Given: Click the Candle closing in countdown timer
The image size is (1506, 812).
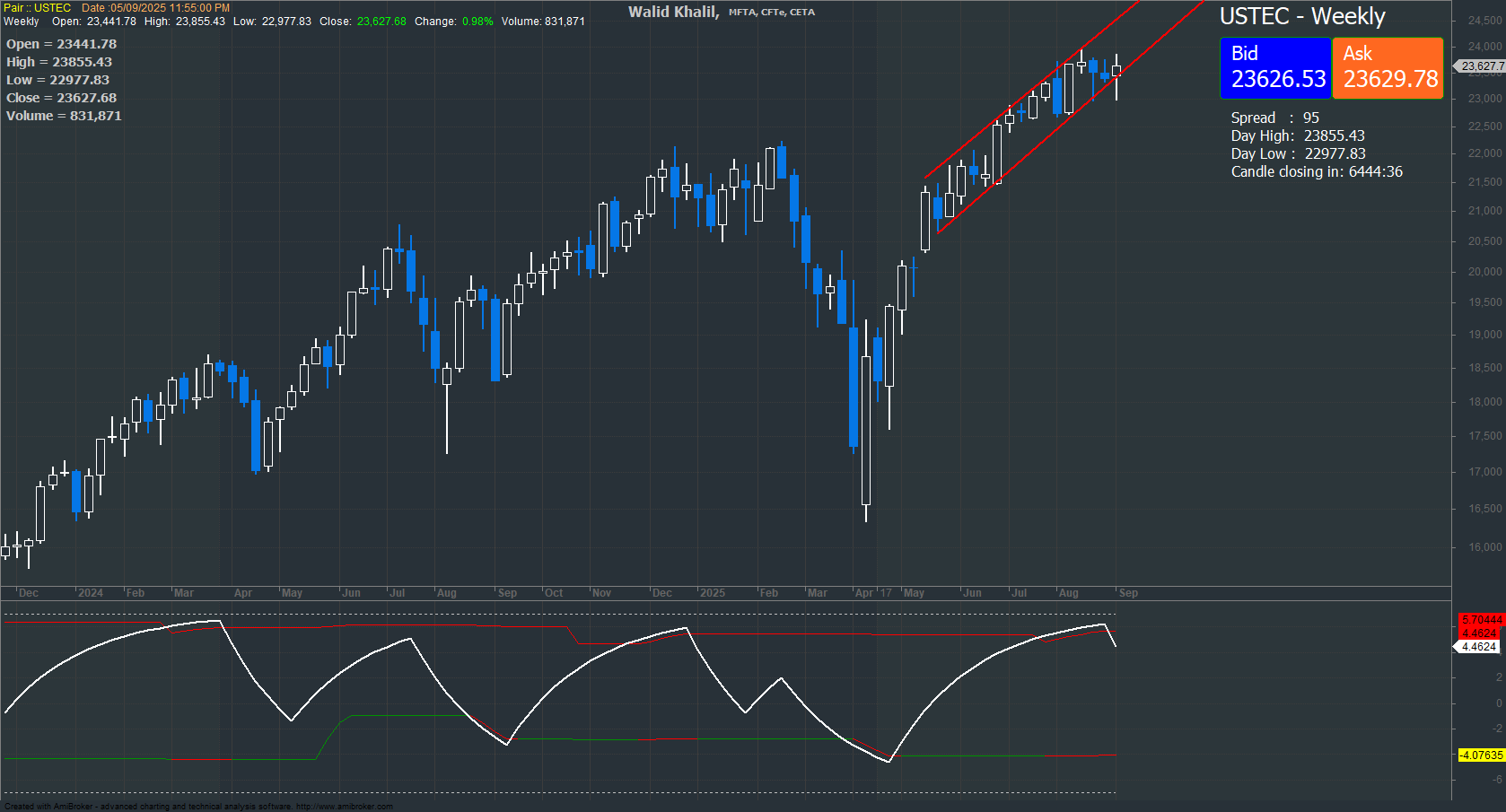Looking at the screenshot, I should [1316, 171].
